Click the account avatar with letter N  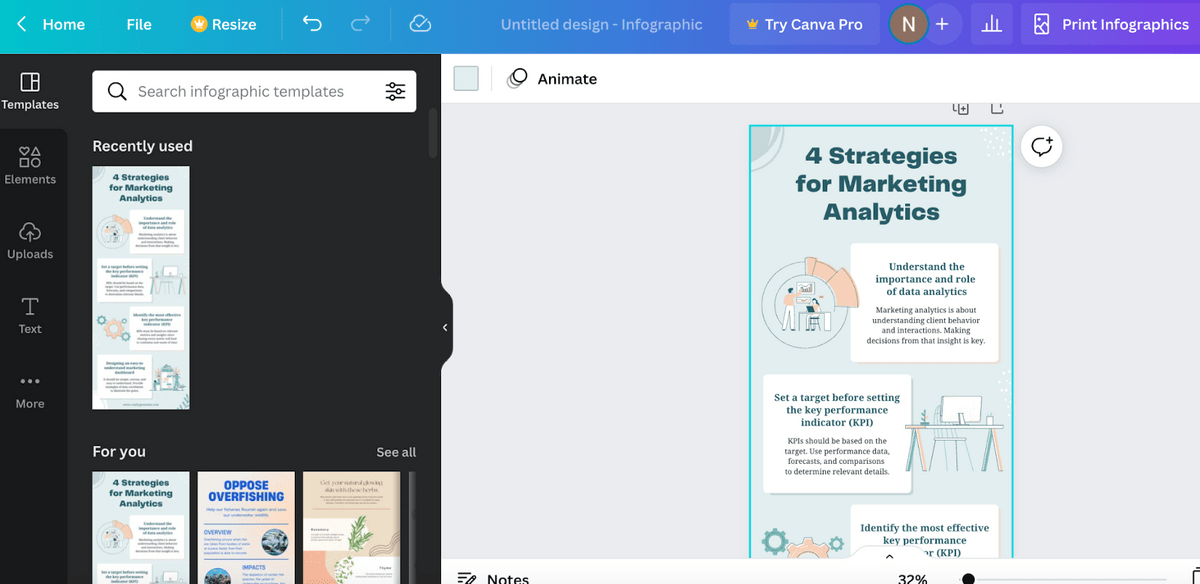[x=908, y=24]
